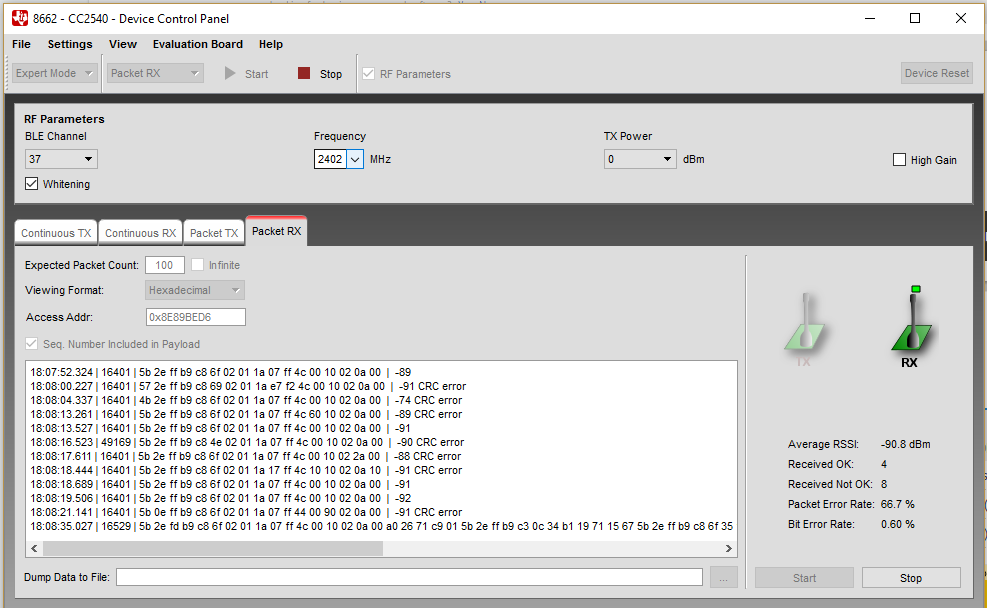Click the Access Addr input field

click(x=196, y=317)
